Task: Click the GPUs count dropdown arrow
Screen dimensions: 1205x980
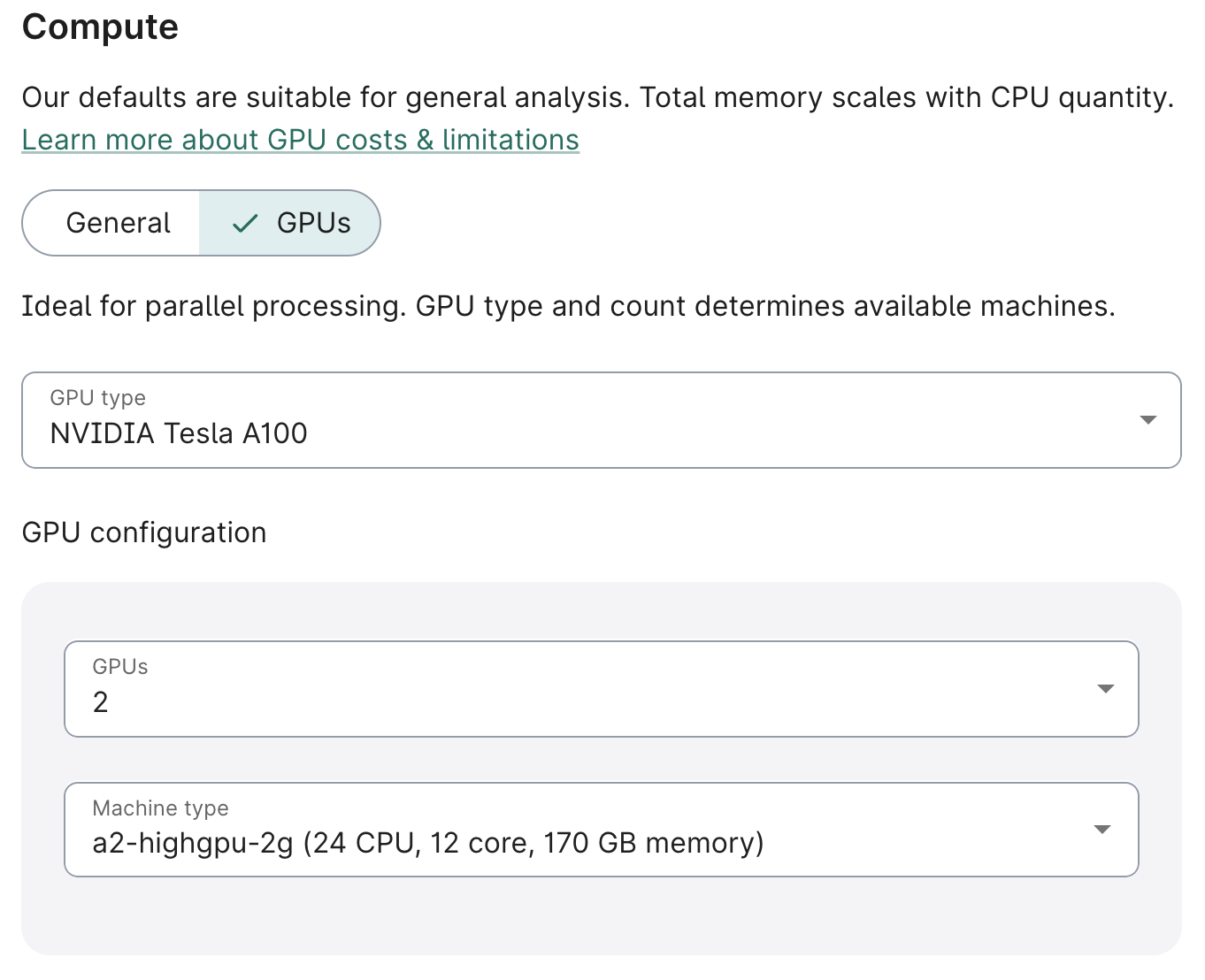Action: point(1104,688)
